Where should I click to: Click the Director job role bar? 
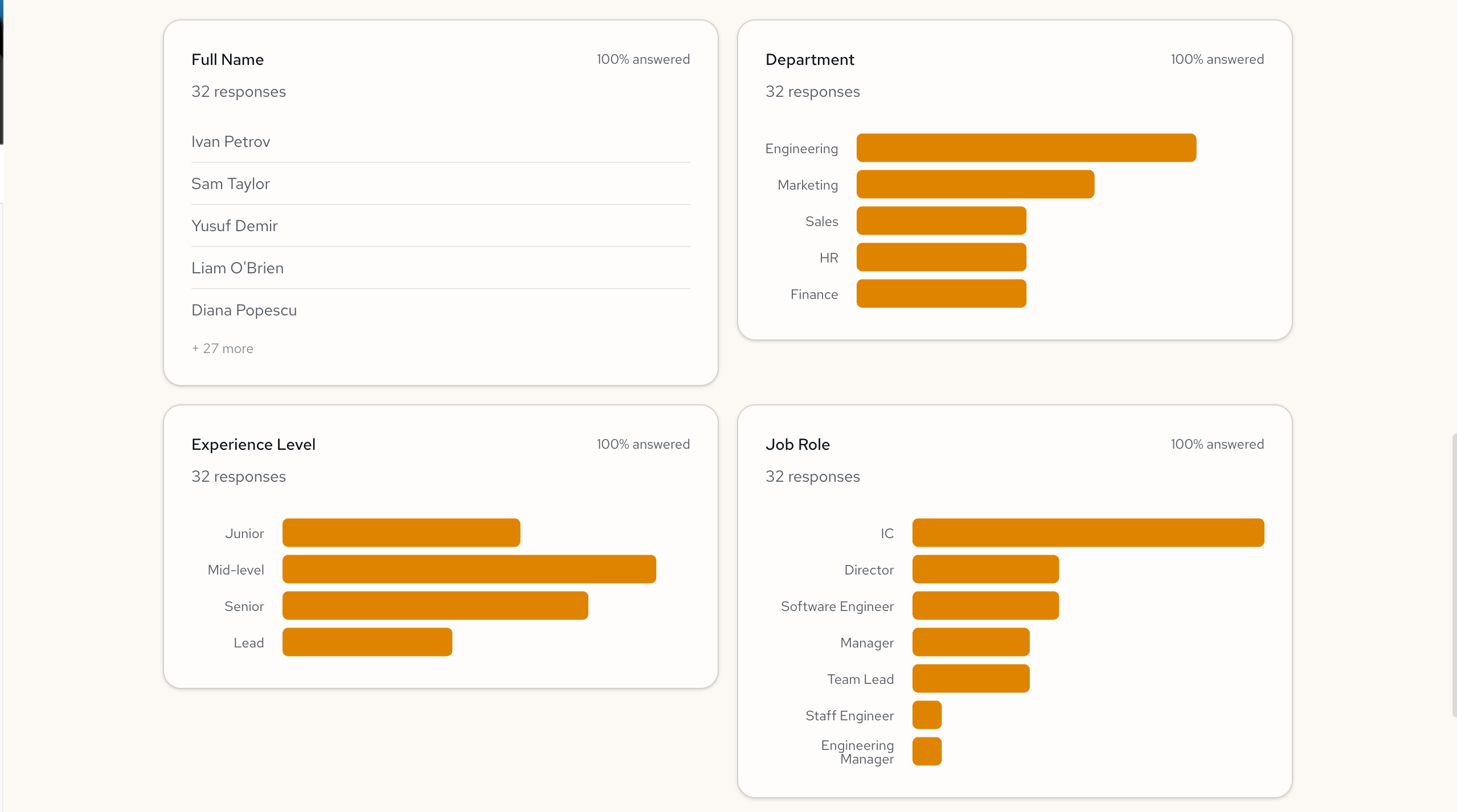click(985, 569)
